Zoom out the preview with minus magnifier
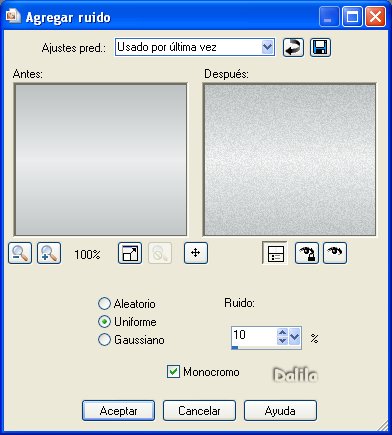Viewport: 392px width, 435px height. [20, 253]
